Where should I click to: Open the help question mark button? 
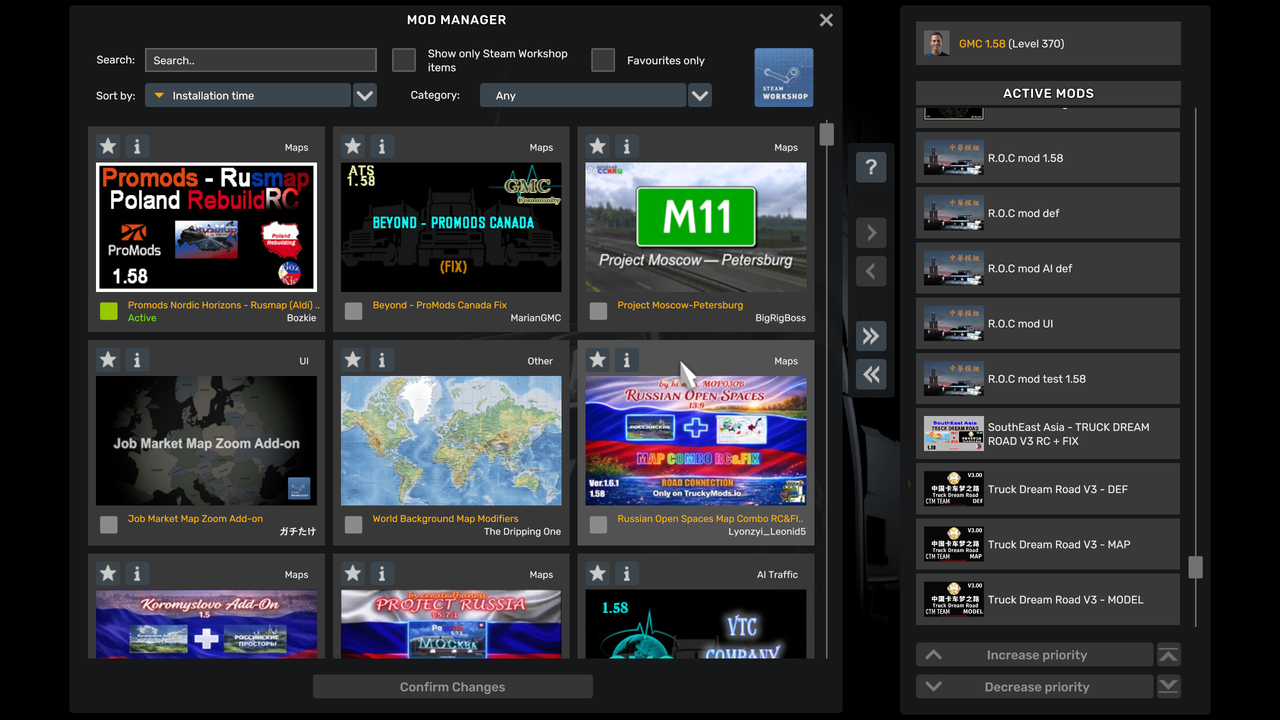(871, 167)
